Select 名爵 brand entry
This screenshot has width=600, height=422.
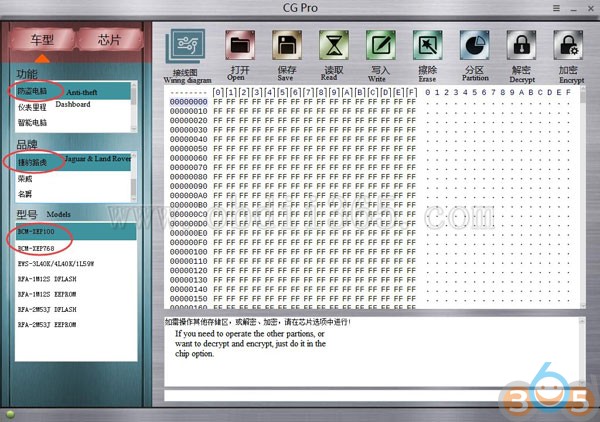tap(73, 194)
